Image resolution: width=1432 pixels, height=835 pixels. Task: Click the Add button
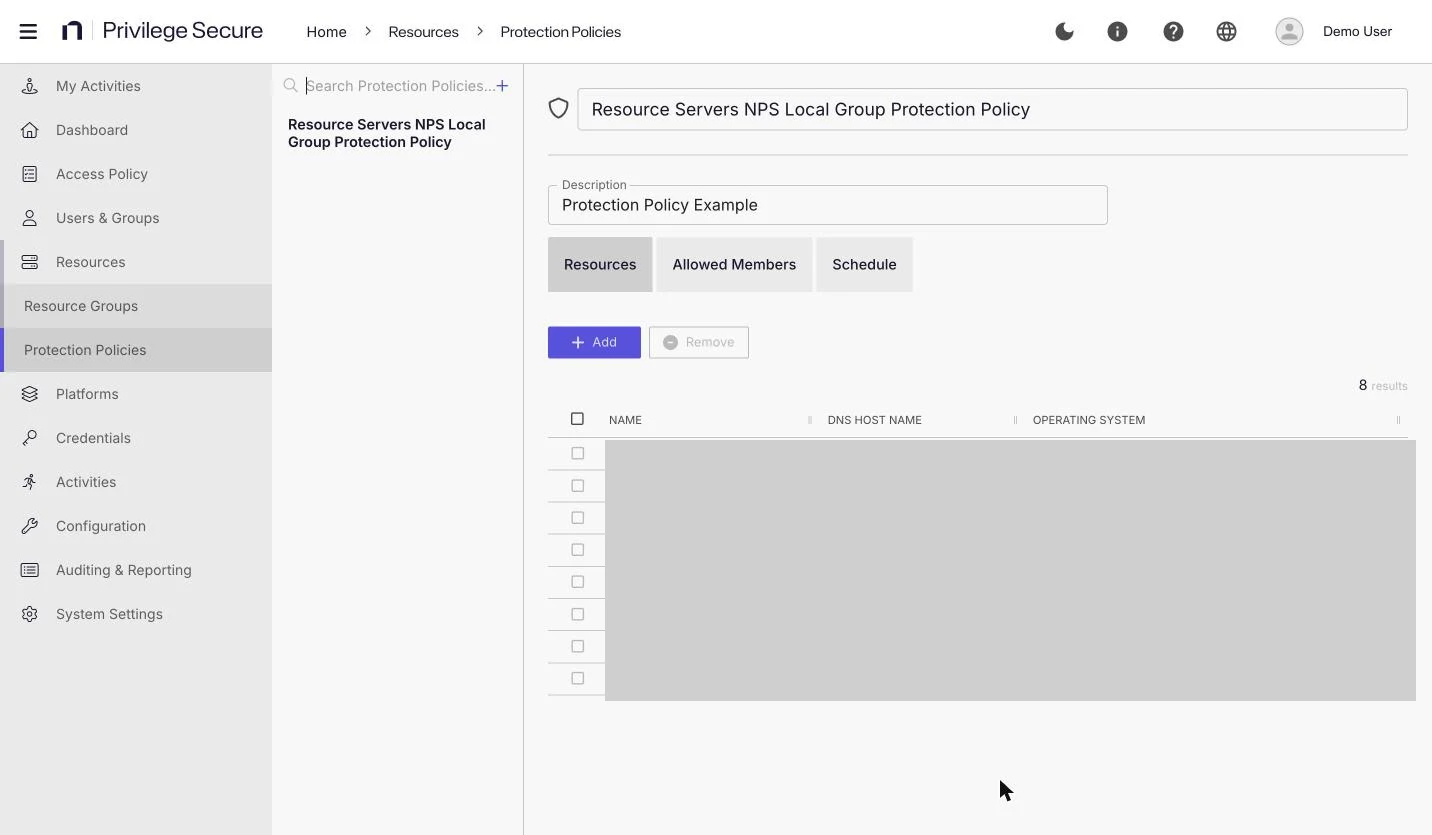[594, 342]
